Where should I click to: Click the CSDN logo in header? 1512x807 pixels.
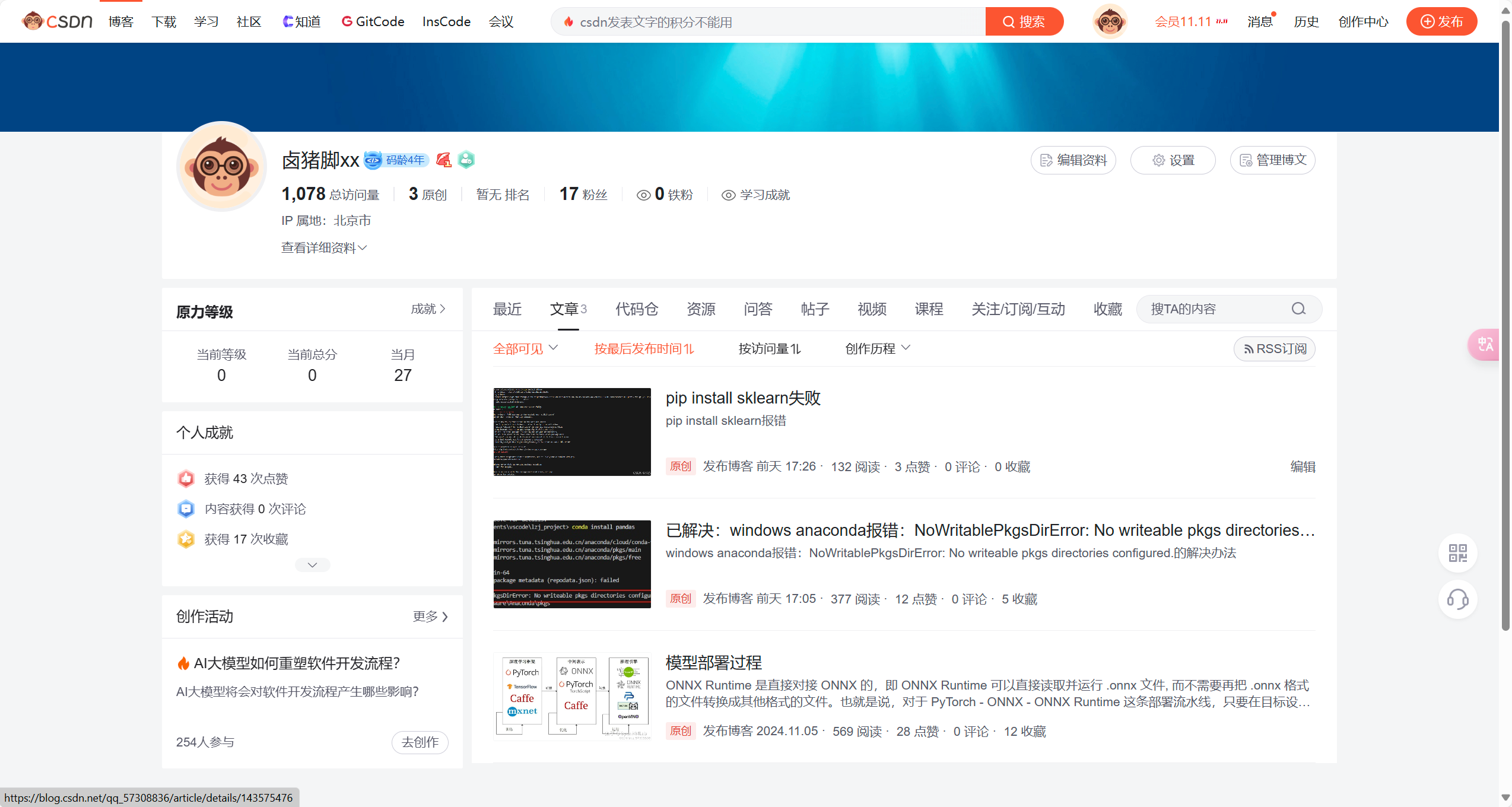click(58, 21)
